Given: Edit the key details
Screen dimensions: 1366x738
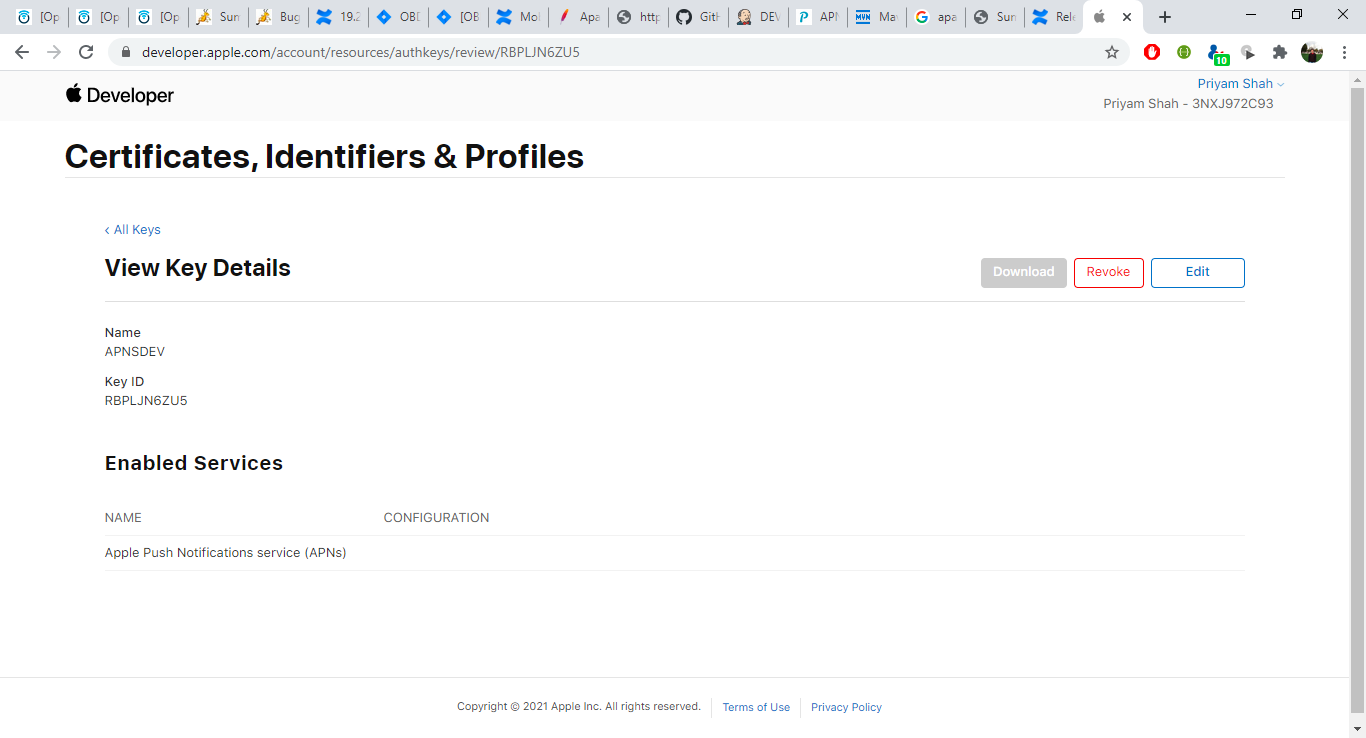Looking at the screenshot, I should click(1197, 272).
